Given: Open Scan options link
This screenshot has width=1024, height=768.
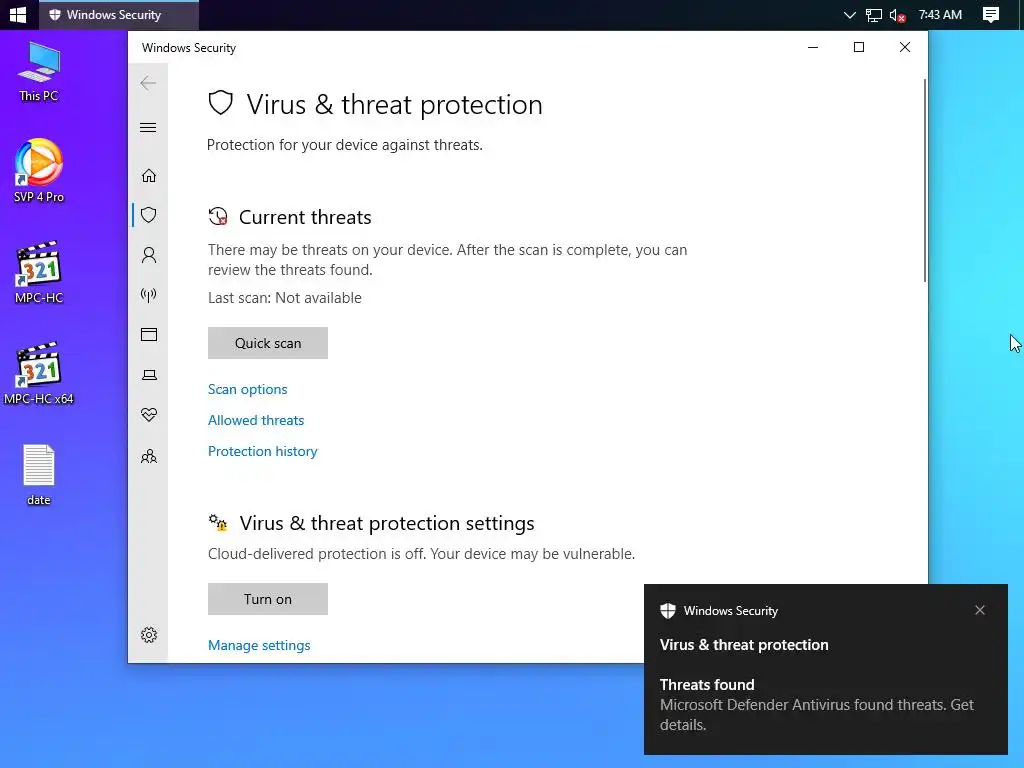Looking at the screenshot, I should (248, 389).
